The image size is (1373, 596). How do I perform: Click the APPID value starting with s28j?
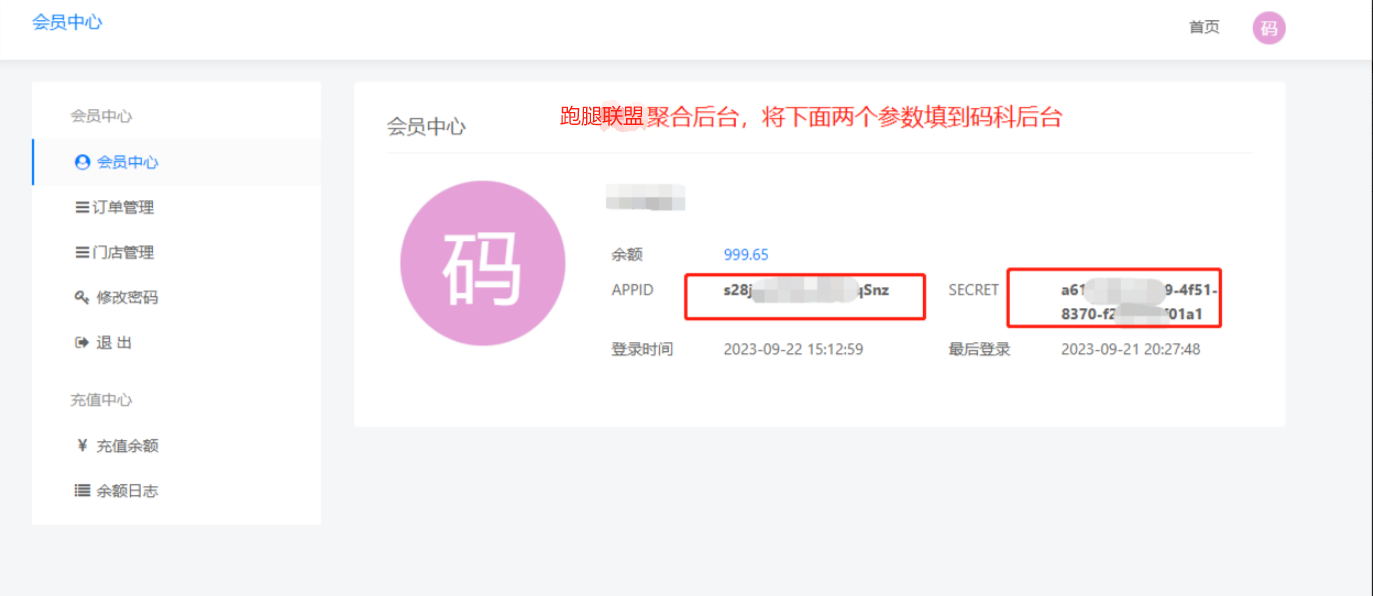click(806, 291)
